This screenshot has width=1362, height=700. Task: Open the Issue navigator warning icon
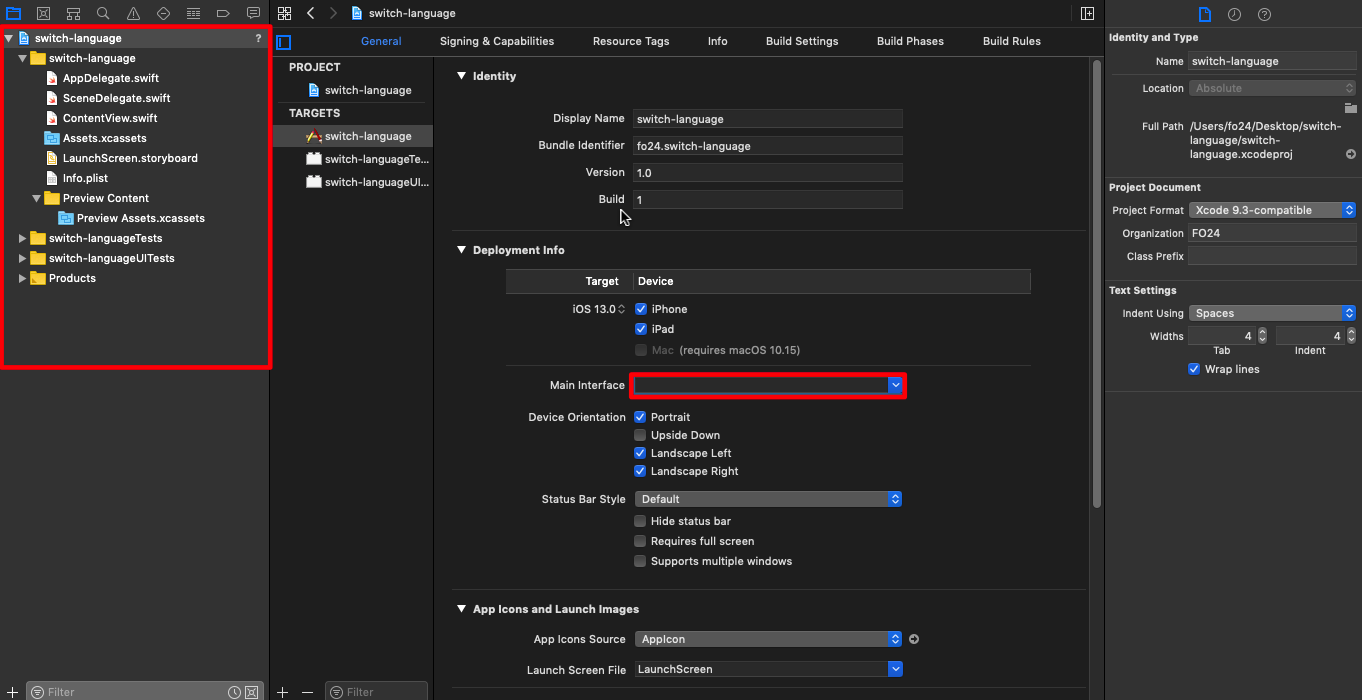click(x=133, y=13)
